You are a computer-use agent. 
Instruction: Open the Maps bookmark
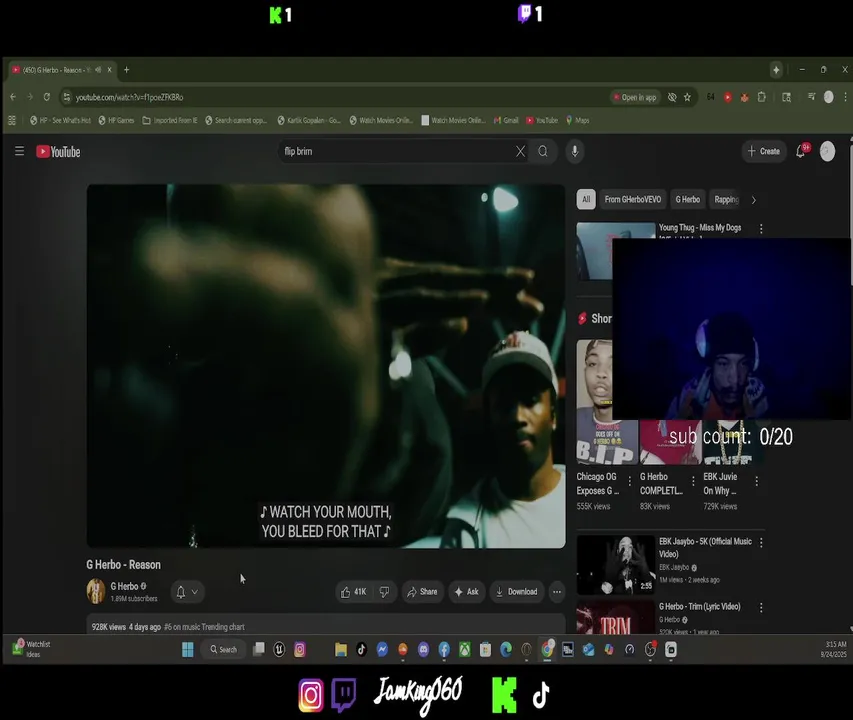pyautogui.click(x=578, y=120)
